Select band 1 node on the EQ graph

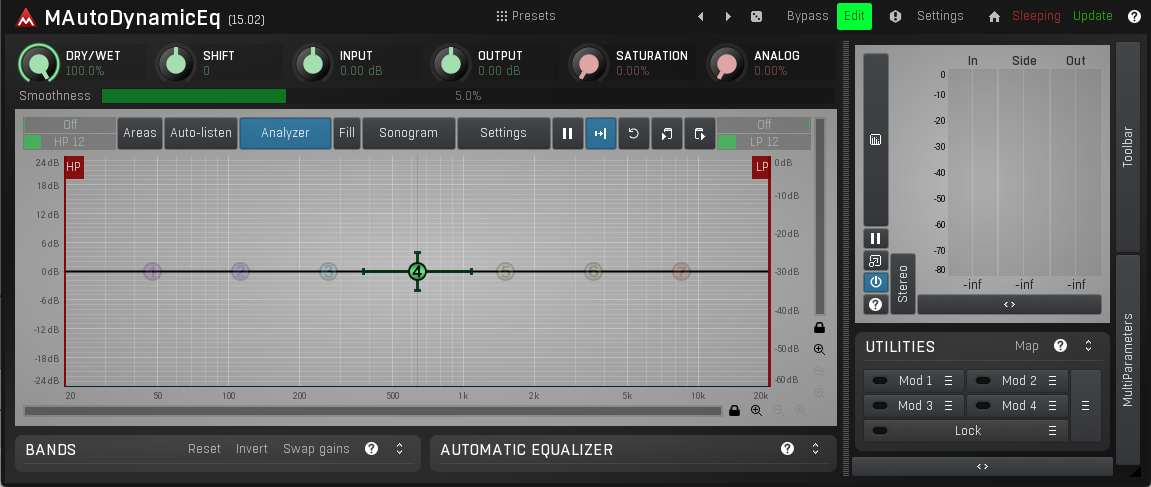coord(152,272)
